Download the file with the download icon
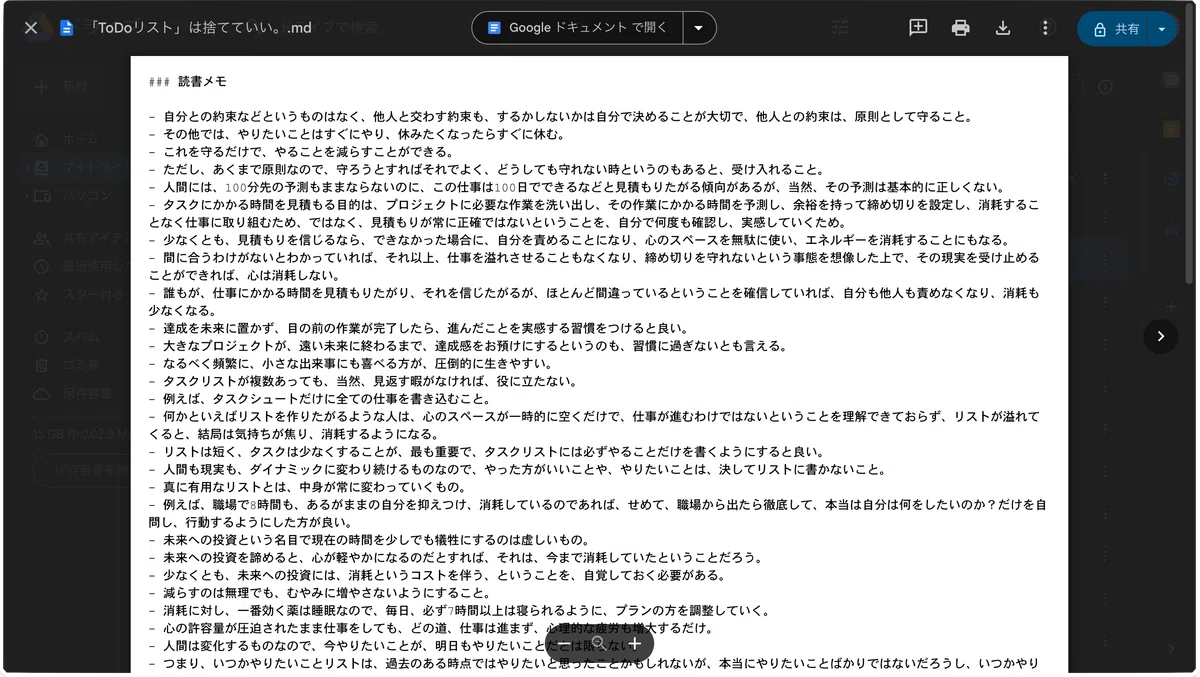The image size is (1200, 677). coord(1003,28)
